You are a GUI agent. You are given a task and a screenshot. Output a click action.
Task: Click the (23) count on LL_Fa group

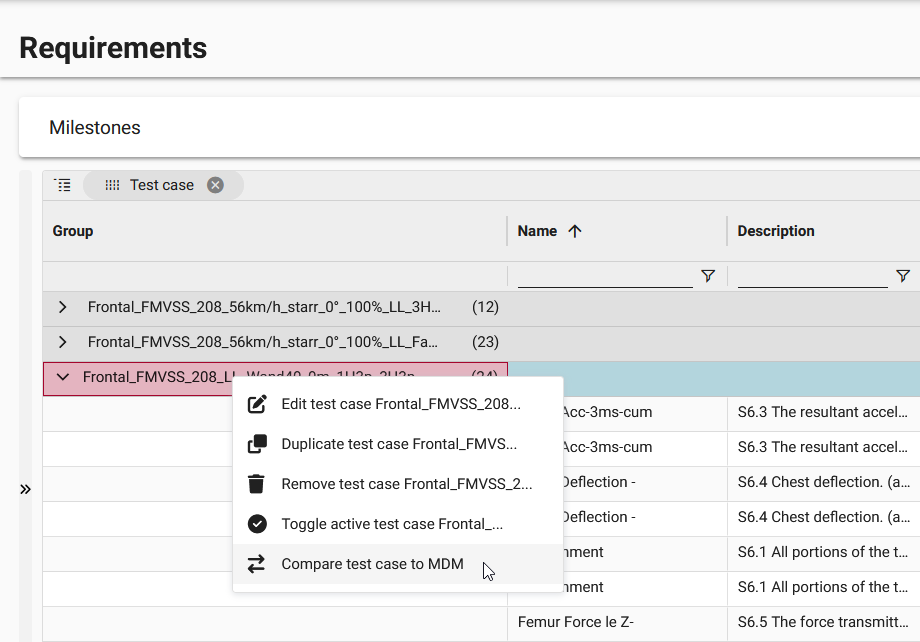(485, 342)
